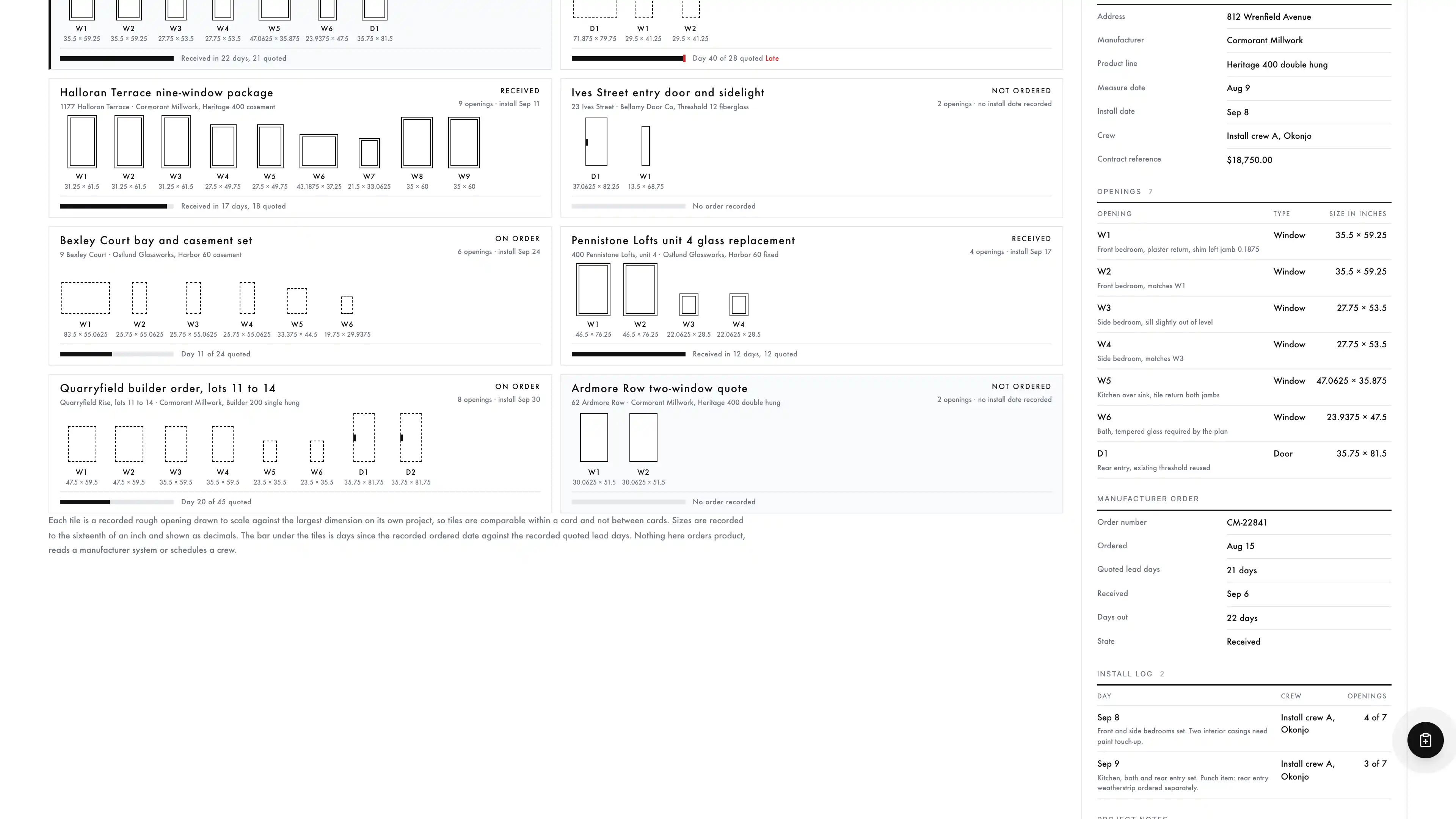Open the Halloran Terrace nine-window package card
Screen dimensions: 1456x819
click(300, 148)
